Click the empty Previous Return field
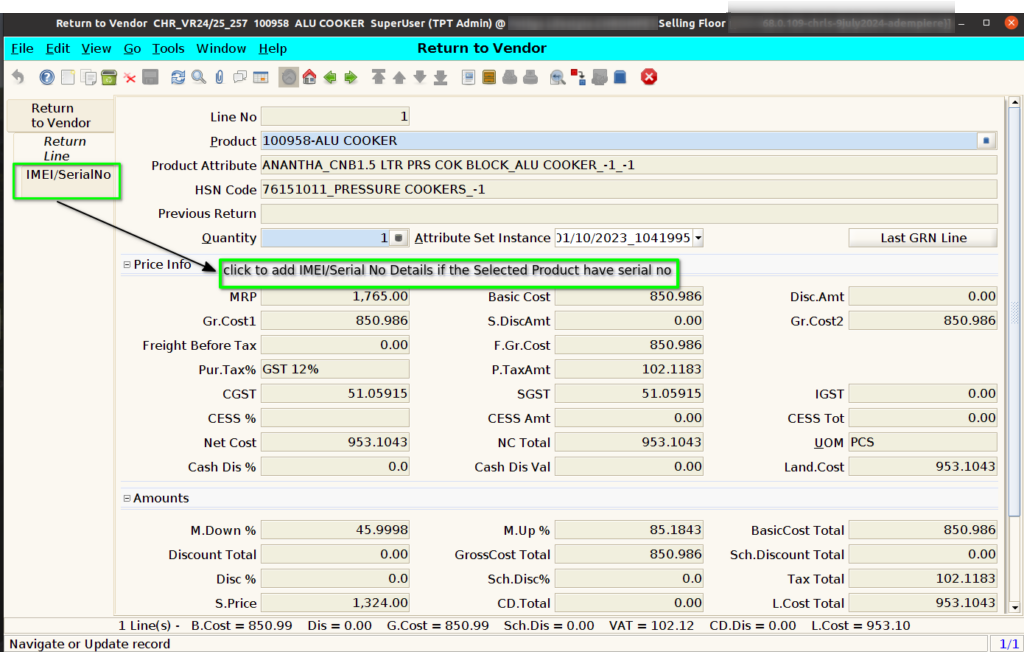The height and width of the screenshot is (652, 1024). point(629,214)
